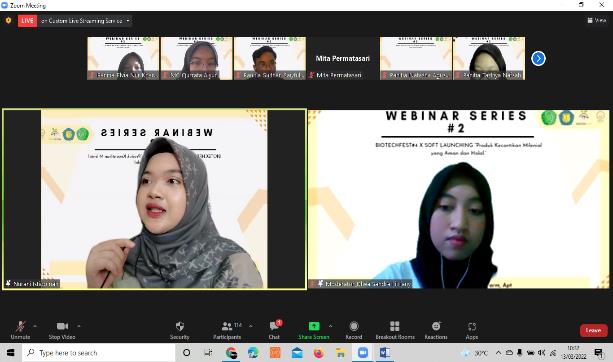Open the live streaming service dropdown

pos(86,21)
